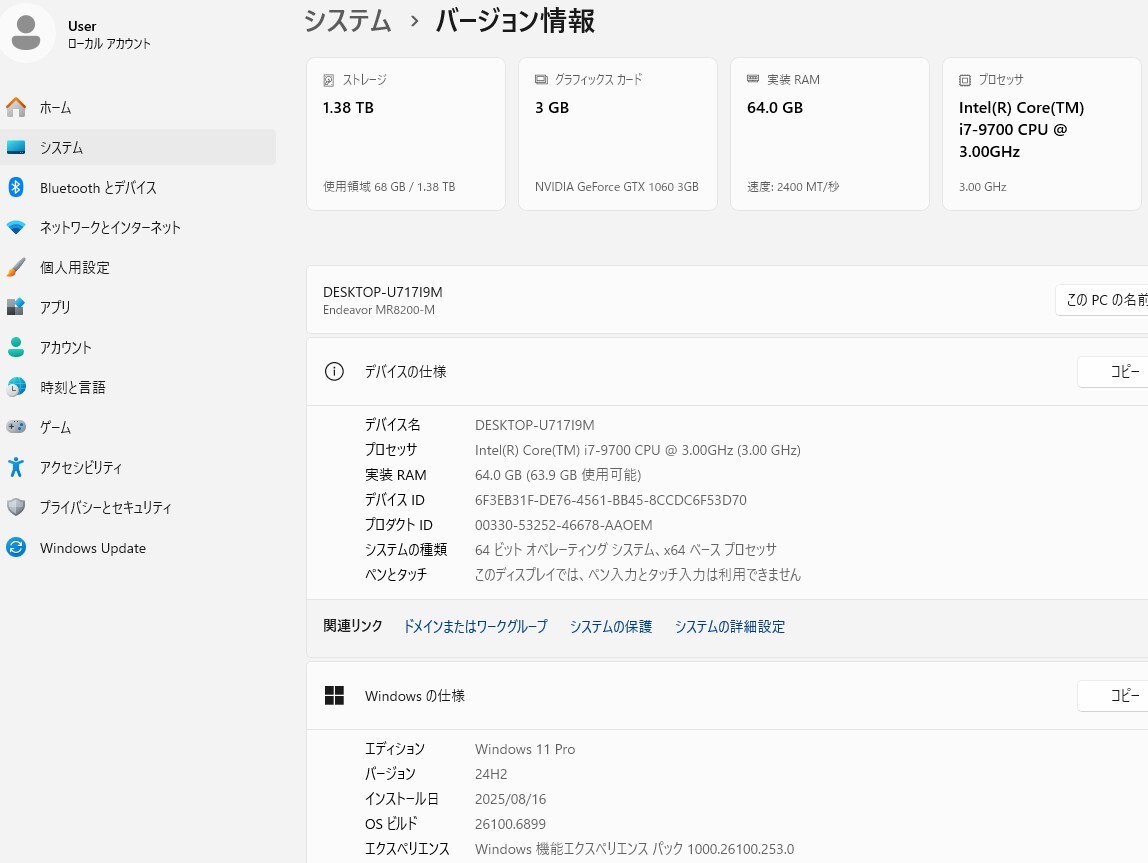Click the Bluetooth icon in sidebar

tap(16, 187)
